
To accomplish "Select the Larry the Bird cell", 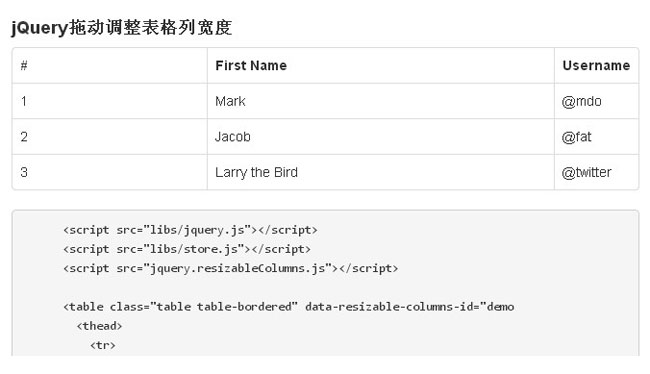I will pos(381,172).
